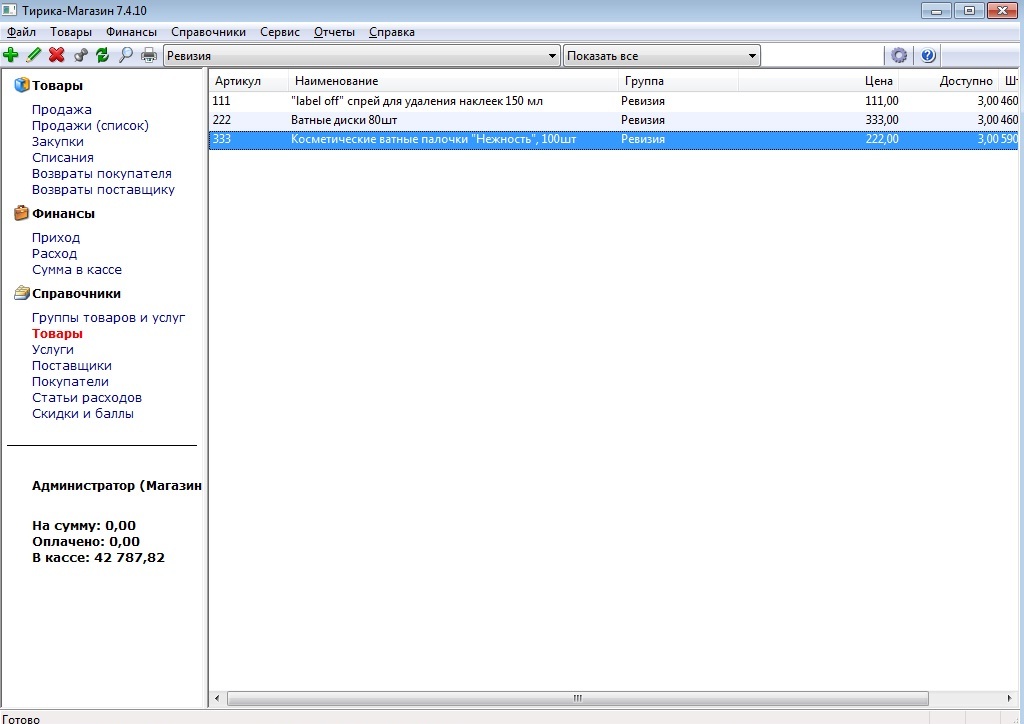The image size is (1024, 724).
Task: Open Продажи (список) link
Action: [90, 125]
